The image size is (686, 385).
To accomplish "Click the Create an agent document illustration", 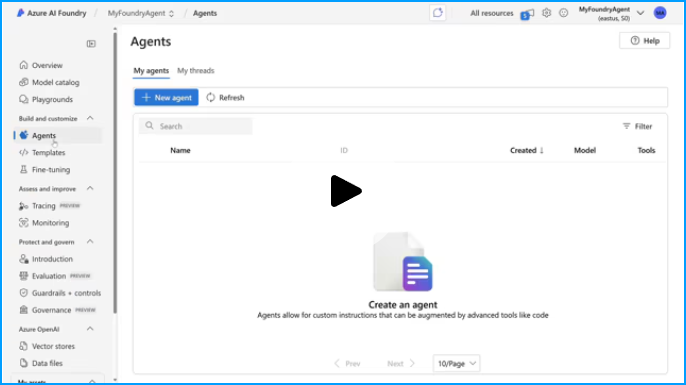I will (403, 262).
